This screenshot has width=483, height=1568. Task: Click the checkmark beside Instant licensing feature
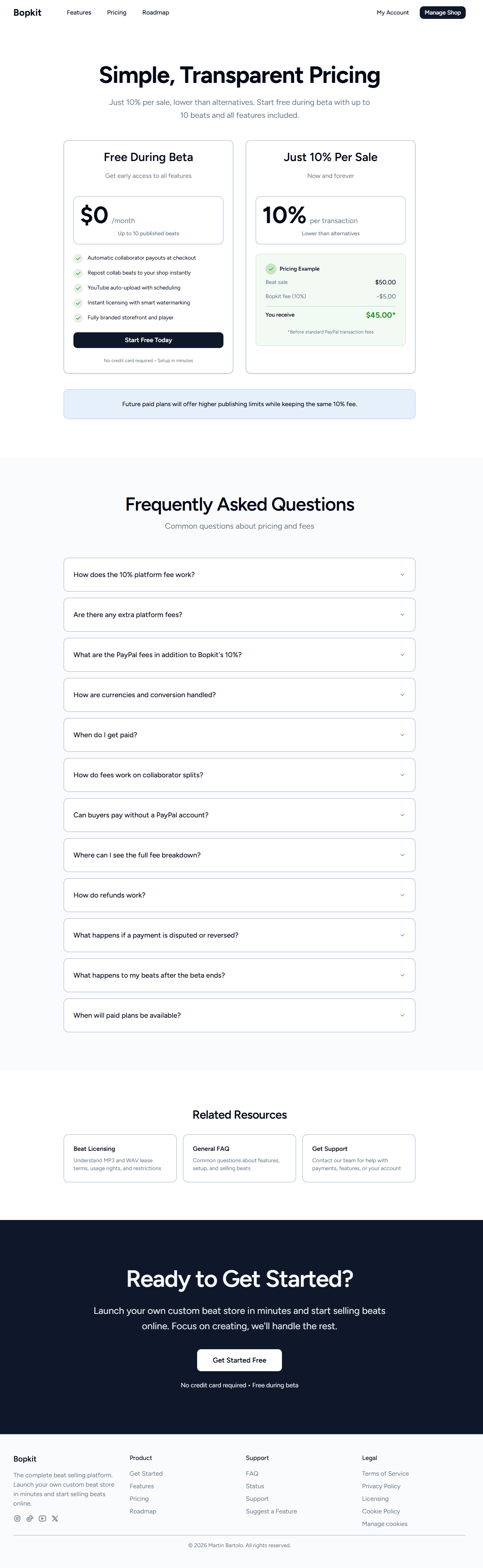click(x=79, y=302)
